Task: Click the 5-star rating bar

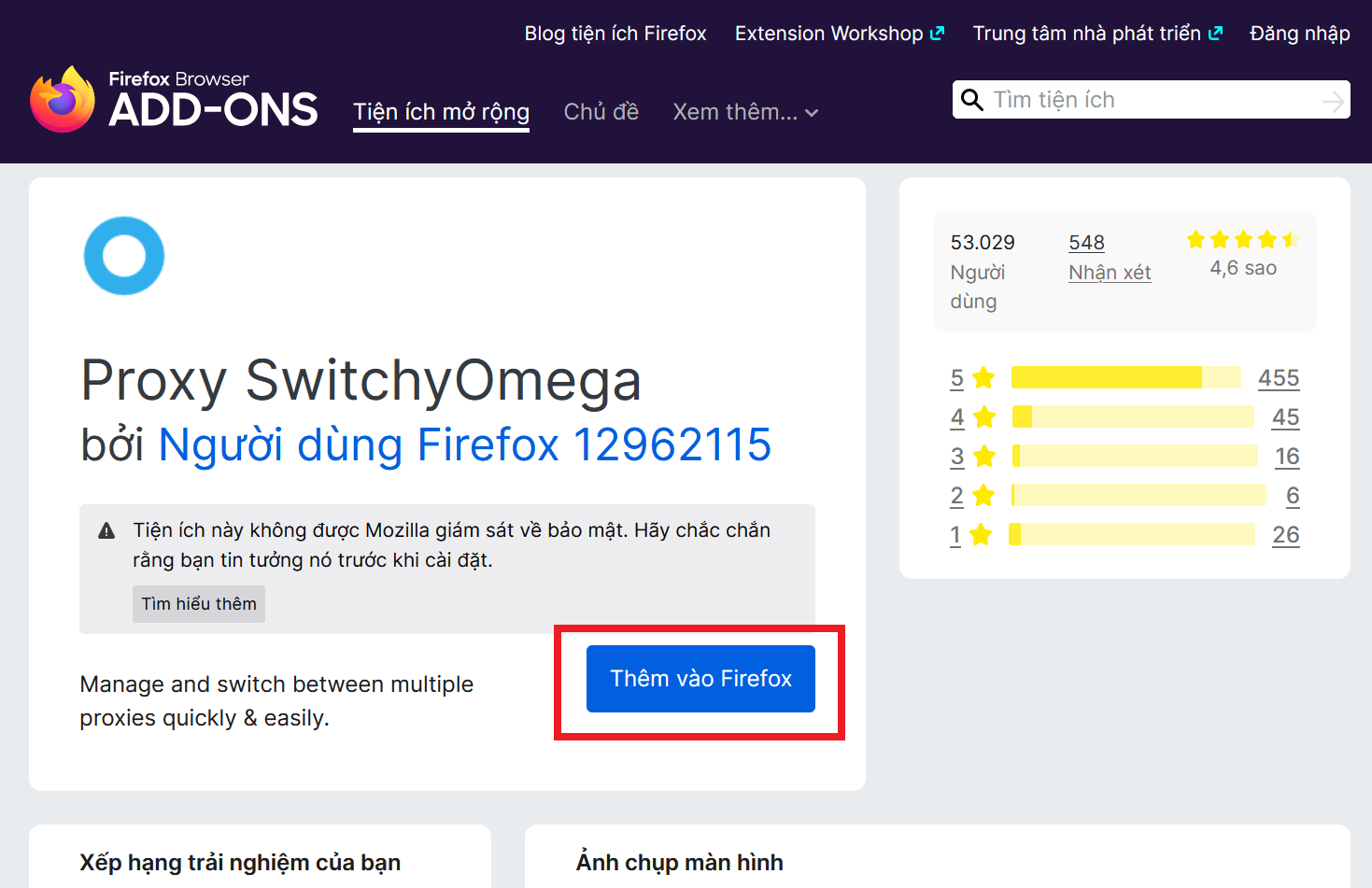Action: point(1126,377)
